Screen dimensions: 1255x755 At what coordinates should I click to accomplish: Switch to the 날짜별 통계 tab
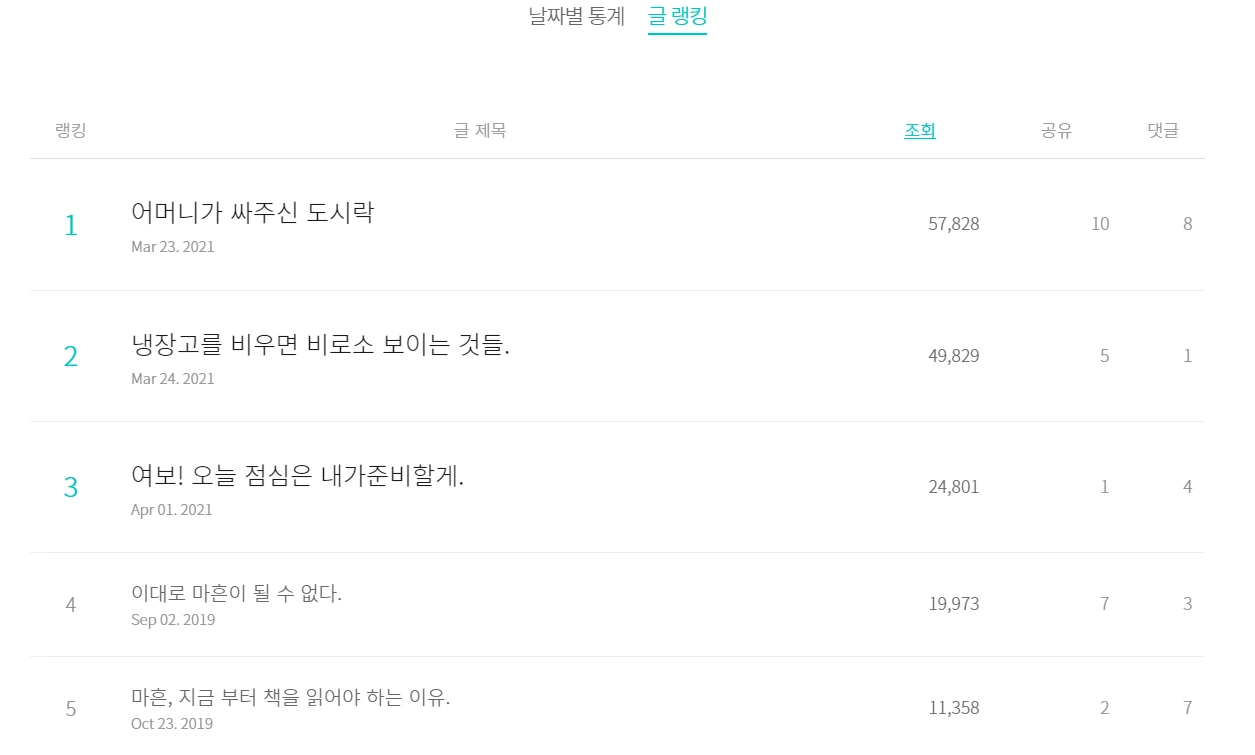coord(574,16)
